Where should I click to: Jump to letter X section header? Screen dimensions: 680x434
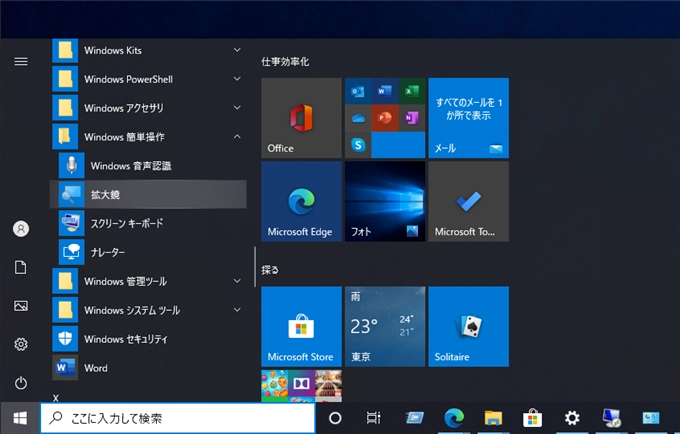click(x=56, y=398)
